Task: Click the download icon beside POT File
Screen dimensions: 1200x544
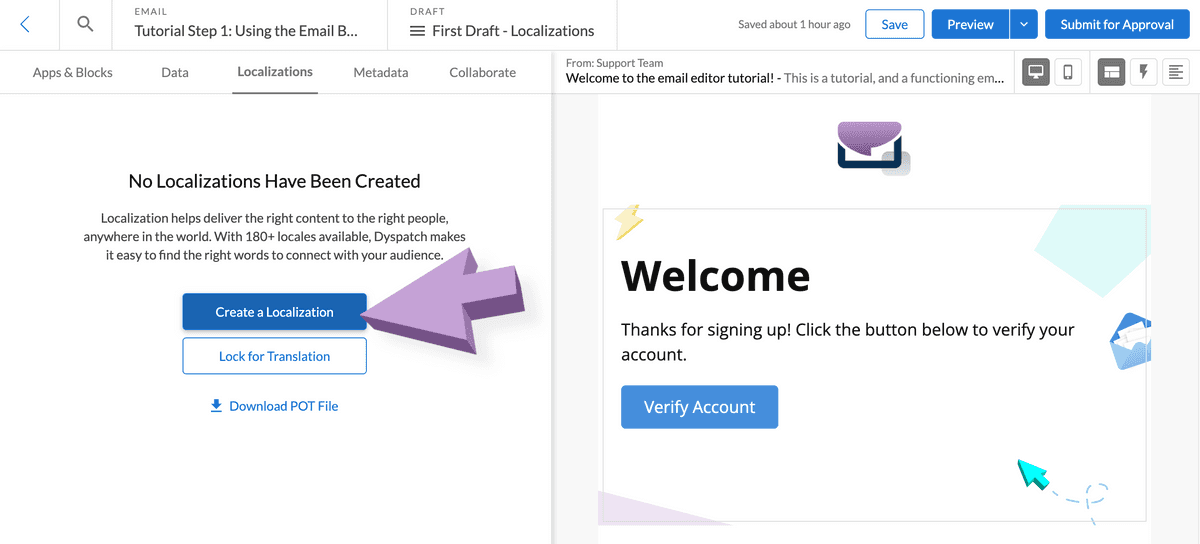Action: (x=216, y=406)
